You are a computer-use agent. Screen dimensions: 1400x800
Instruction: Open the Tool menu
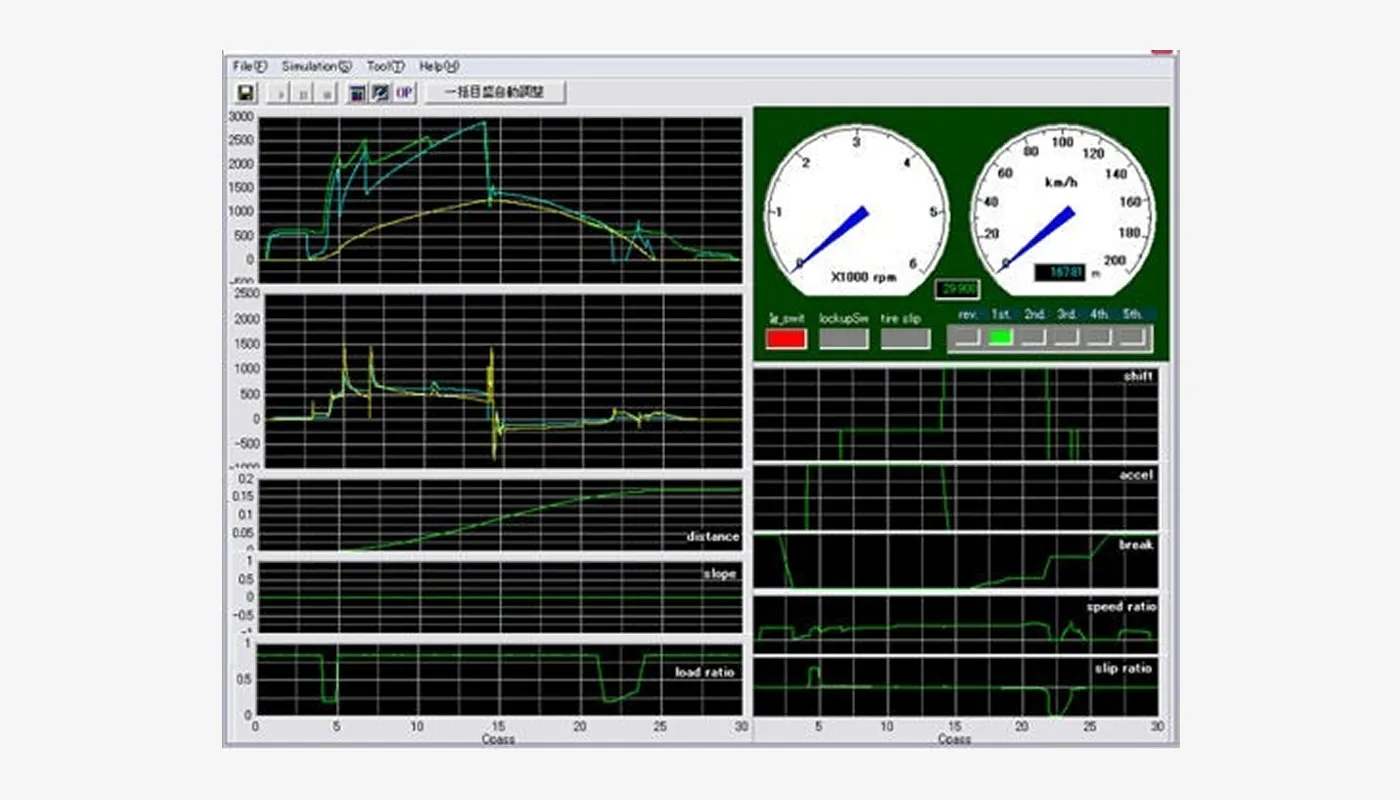pos(385,66)
